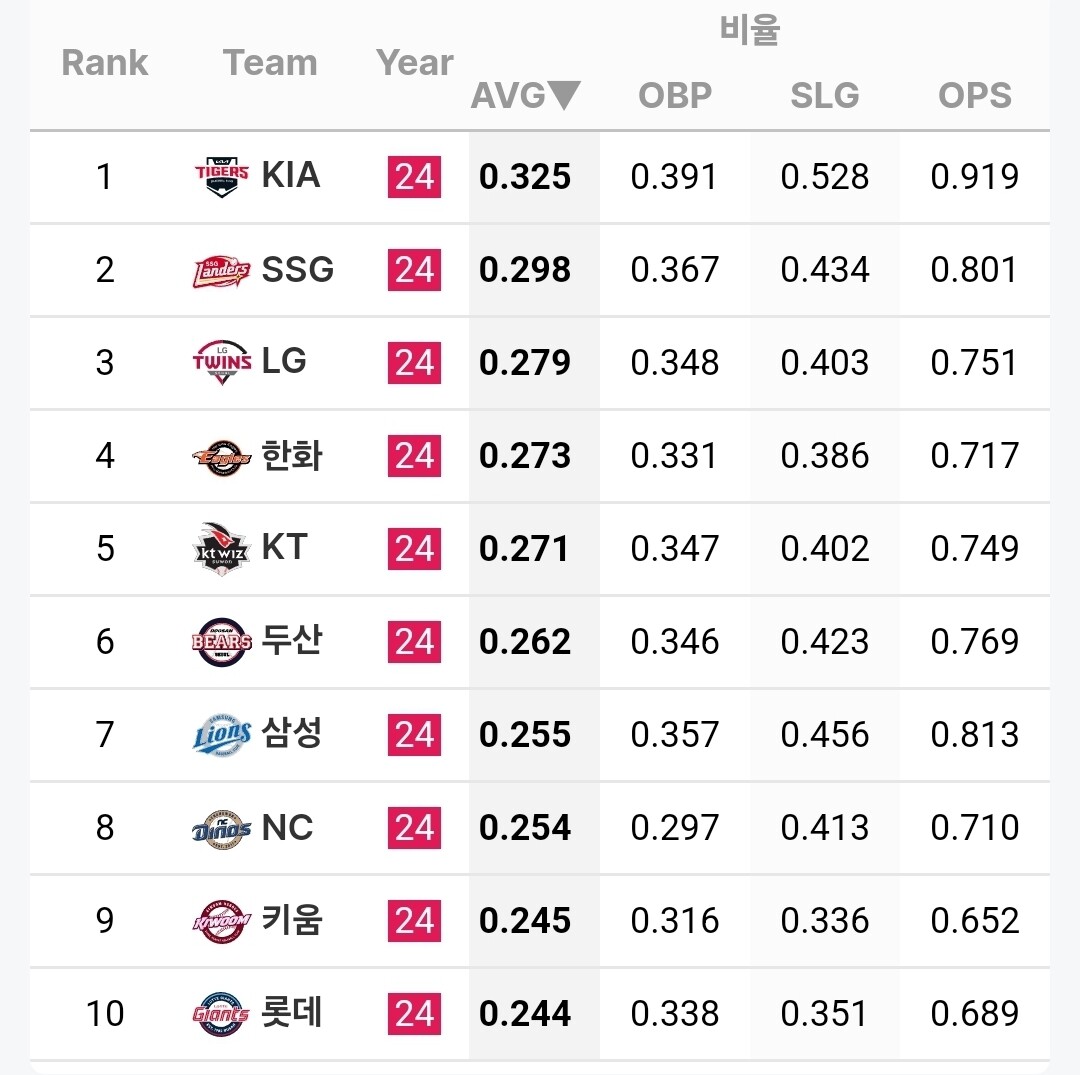Open the 삼성 team name link

(292, 734)
